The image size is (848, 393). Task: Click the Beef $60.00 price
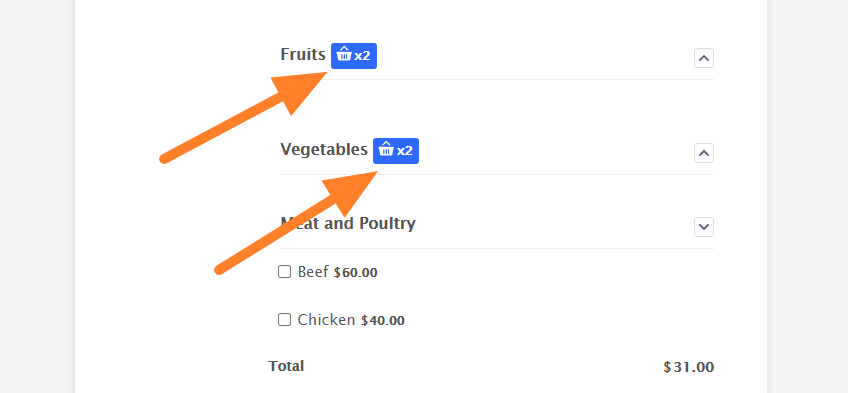tap(355, 272)
